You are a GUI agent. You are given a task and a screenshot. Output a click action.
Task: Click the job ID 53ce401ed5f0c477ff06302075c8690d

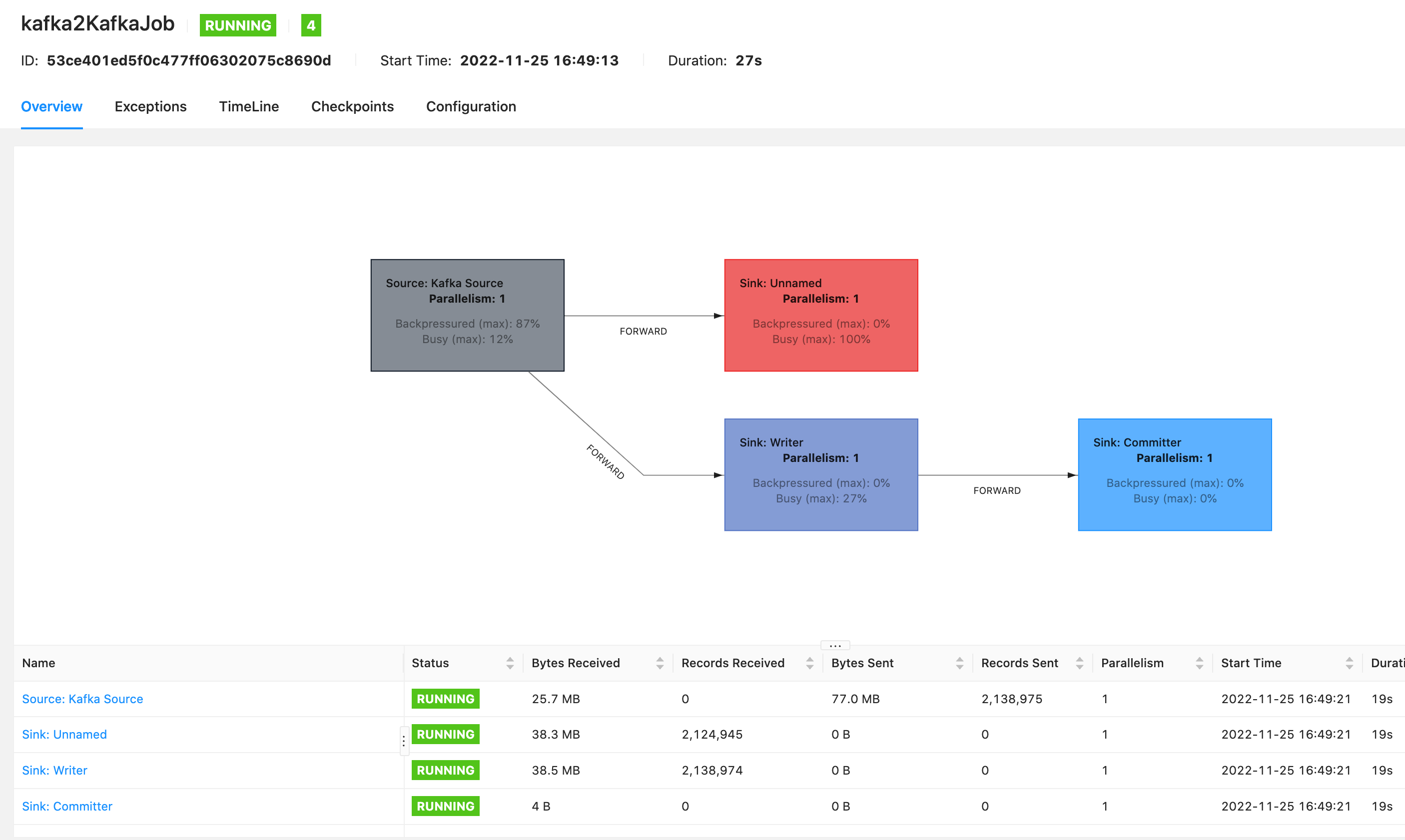[x=188, y=60]
